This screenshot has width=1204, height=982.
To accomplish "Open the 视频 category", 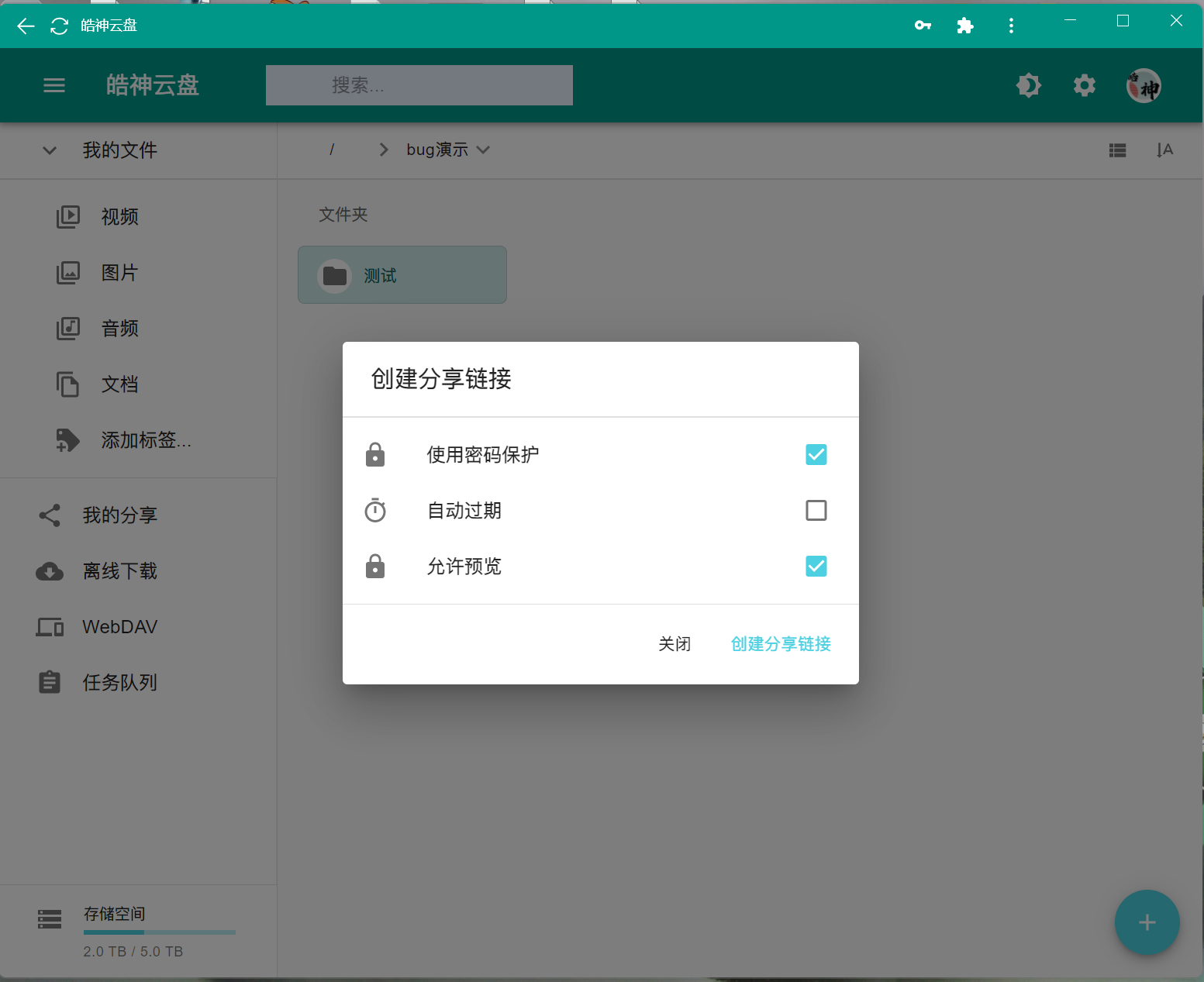I will pos(138,217).
